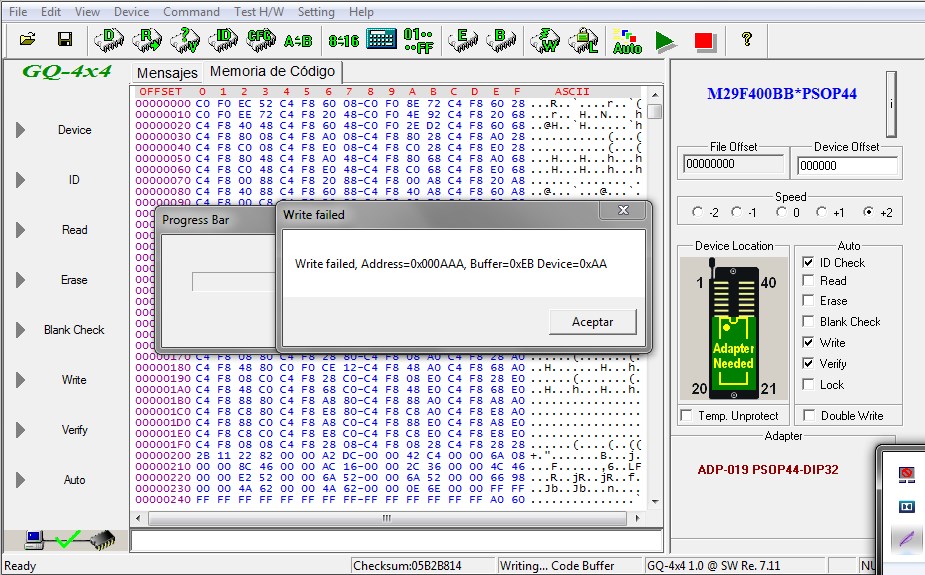Expand the Erase arrow in sidebar
The height and width of the screenshot is (575, 925).
(20, 280)
